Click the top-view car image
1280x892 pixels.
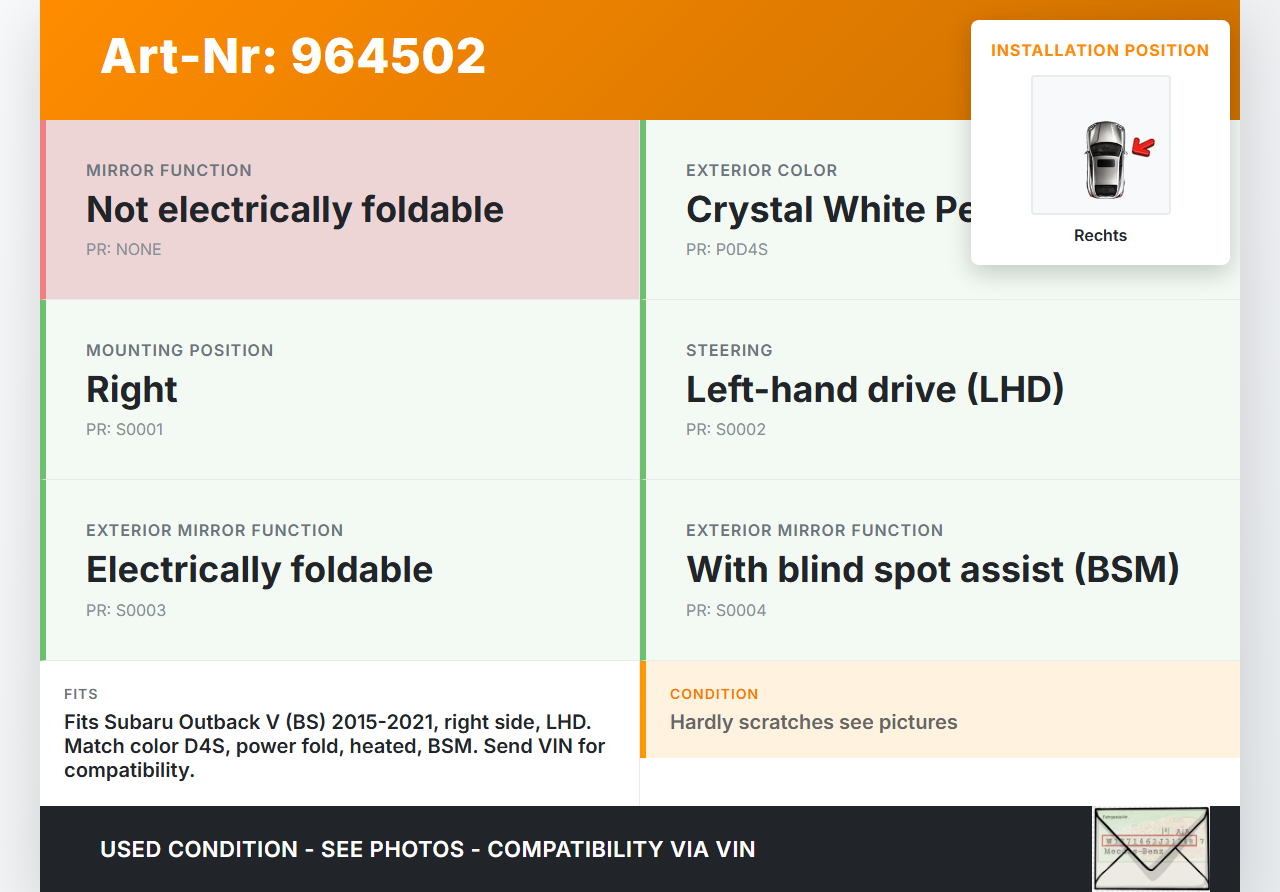click(1104, 159)
